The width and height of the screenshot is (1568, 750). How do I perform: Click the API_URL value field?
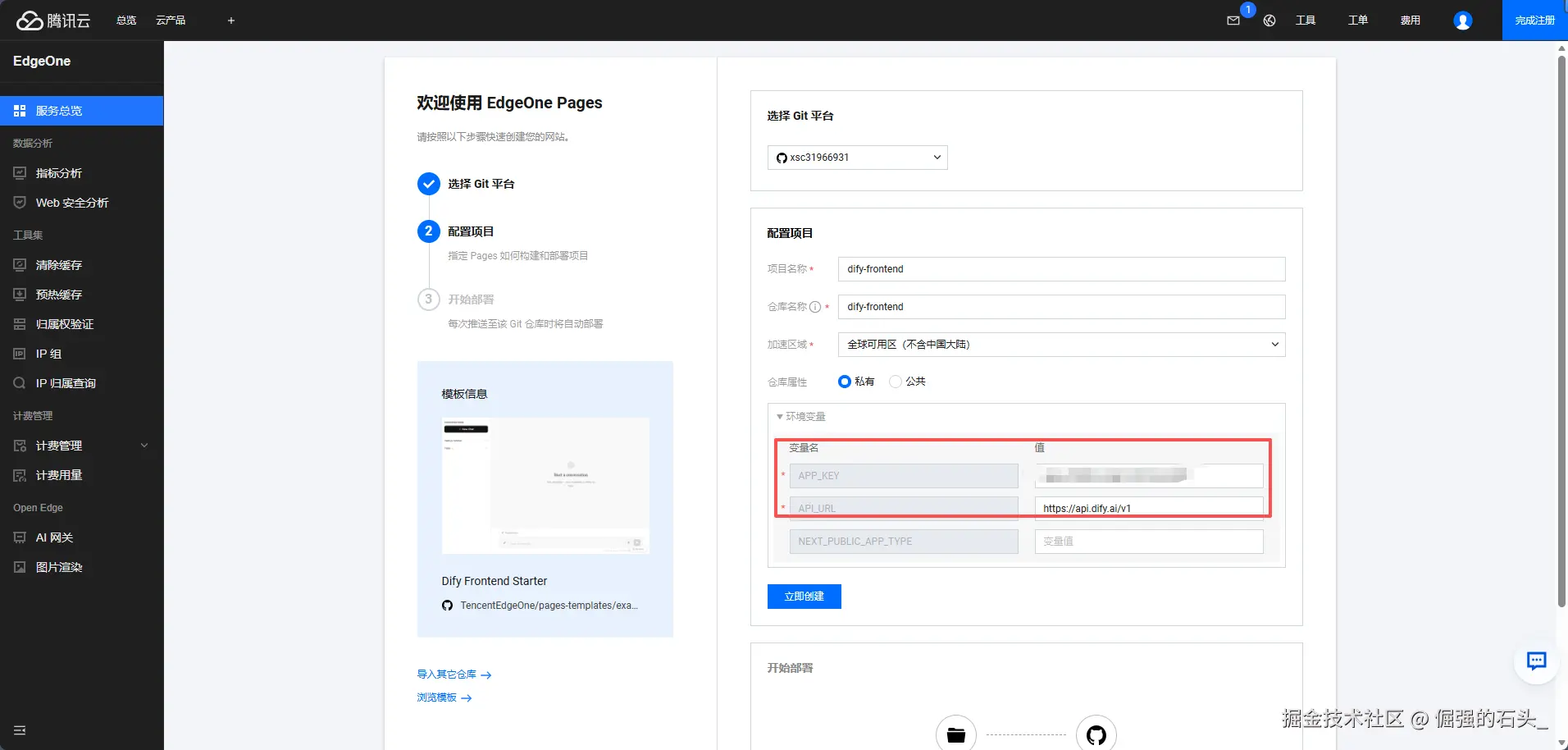click(x=1149, y=509)
